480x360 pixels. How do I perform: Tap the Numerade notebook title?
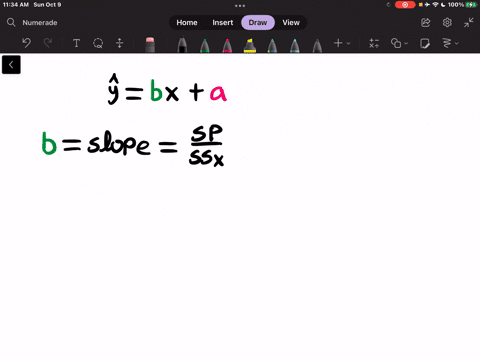click(x=40, y=23)
